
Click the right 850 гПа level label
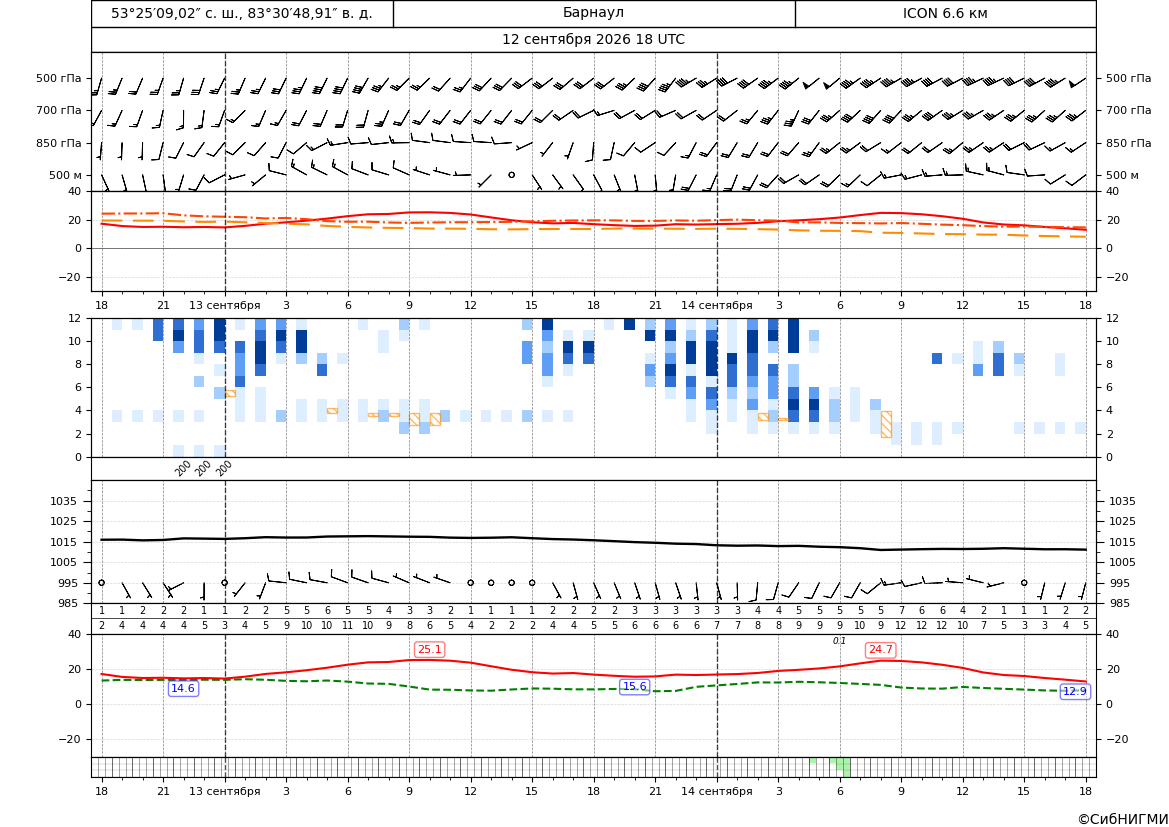point(1129,143)
